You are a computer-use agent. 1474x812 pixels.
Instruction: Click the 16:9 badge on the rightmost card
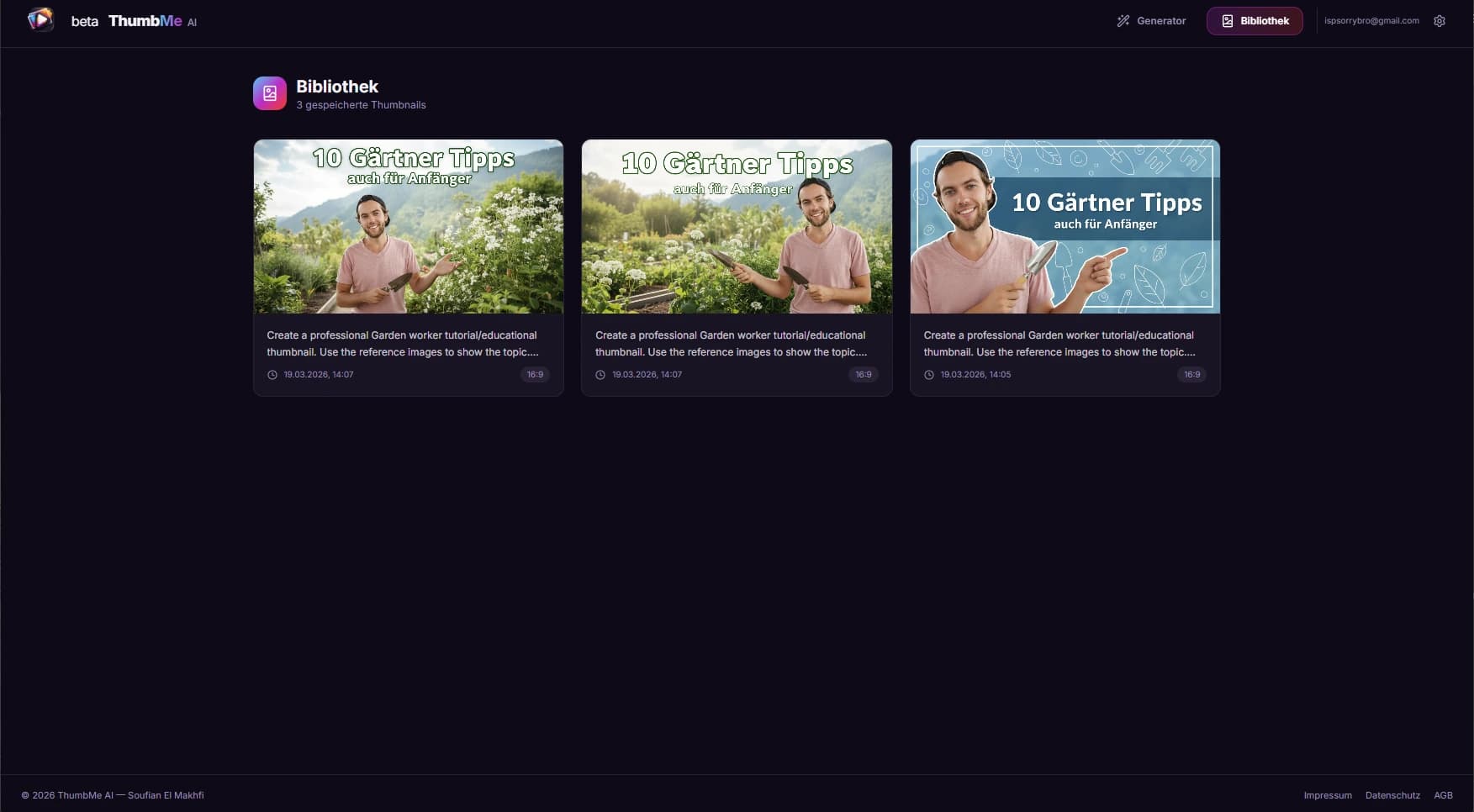[1192, 374]
